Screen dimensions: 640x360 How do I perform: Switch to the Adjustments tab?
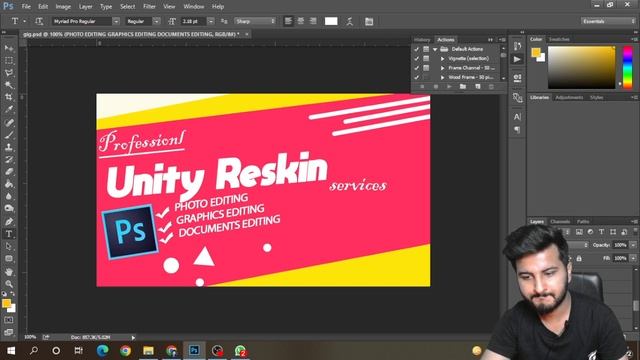(x=569, y=98)
